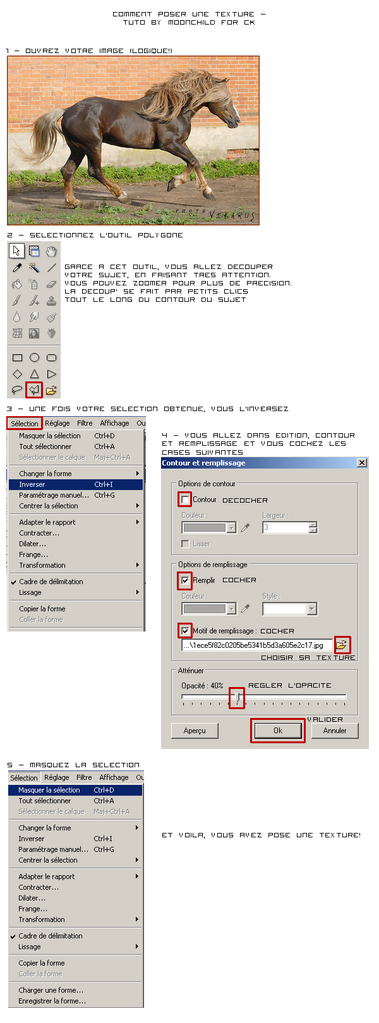Viewport: 379px width, 1023px height.
Task: Pick the eyedropper tool in the tool palette
Action: (17, 267)
